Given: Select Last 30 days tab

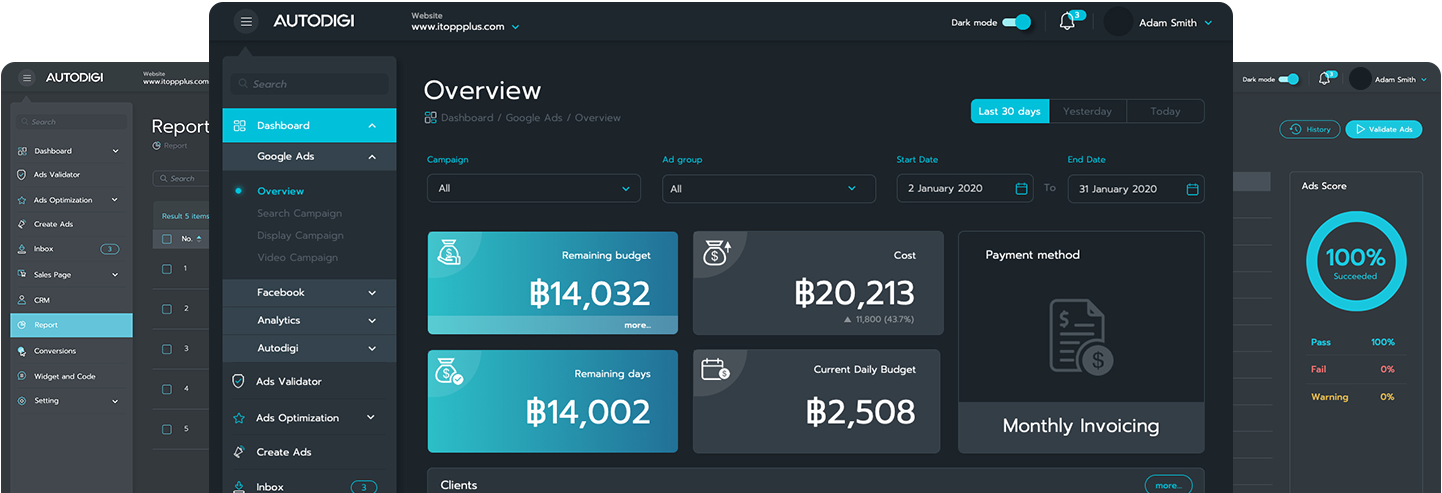Looking at the screenshot, I should (x=1009, y=111).
